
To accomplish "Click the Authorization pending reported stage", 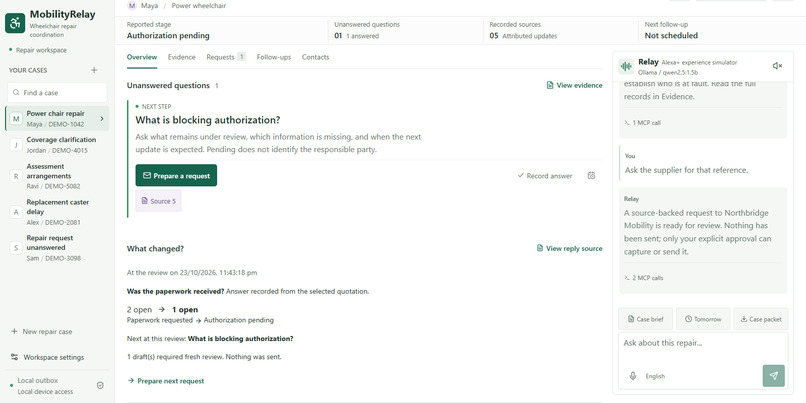I will [x=168, y=35].
